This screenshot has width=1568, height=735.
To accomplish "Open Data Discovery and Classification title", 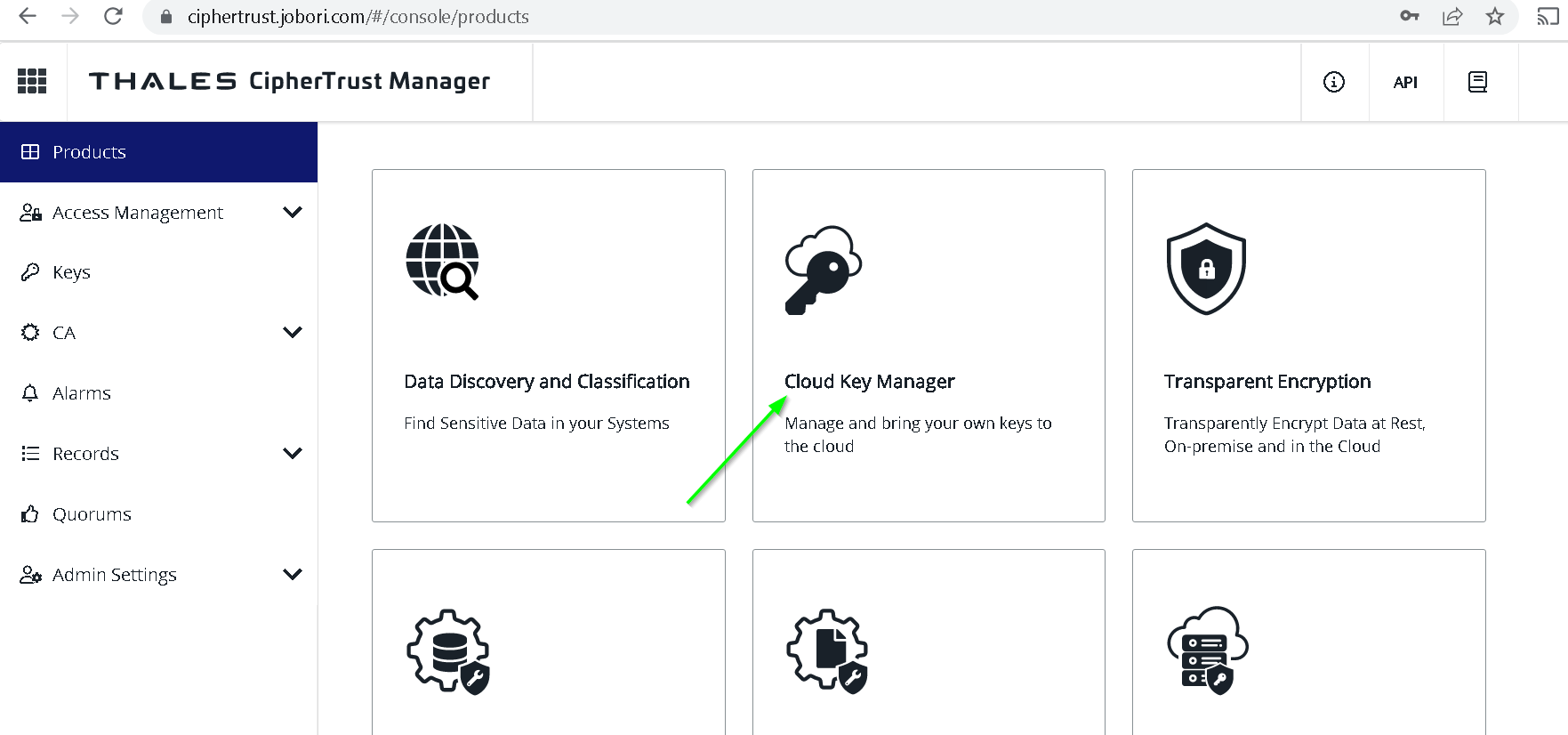I will pyautogui.click(x=547, y=382).
